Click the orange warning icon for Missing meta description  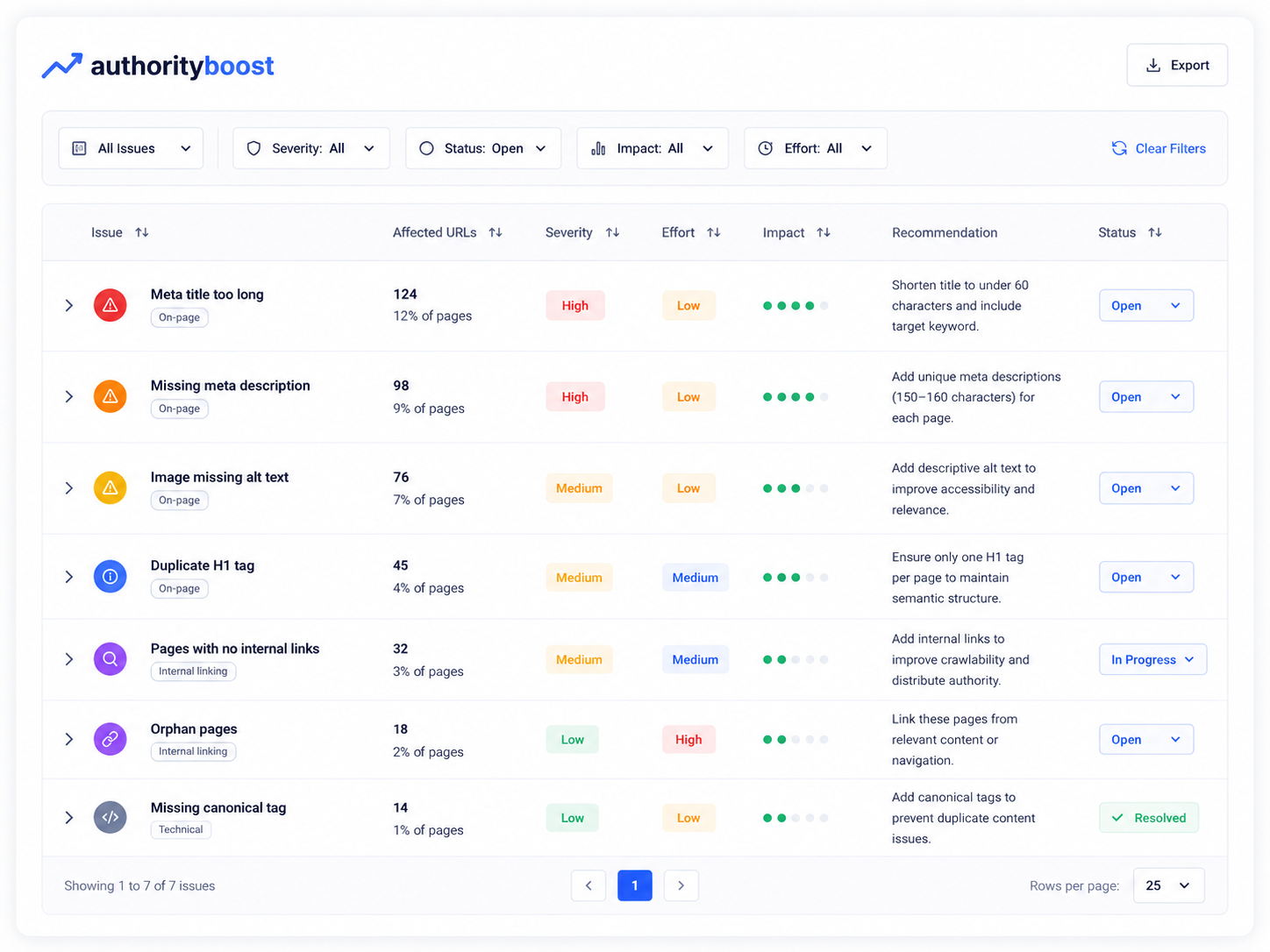(111, 396)
